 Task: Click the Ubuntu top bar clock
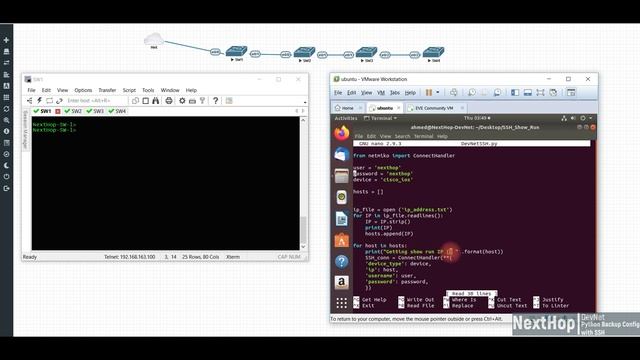(477, 118)
